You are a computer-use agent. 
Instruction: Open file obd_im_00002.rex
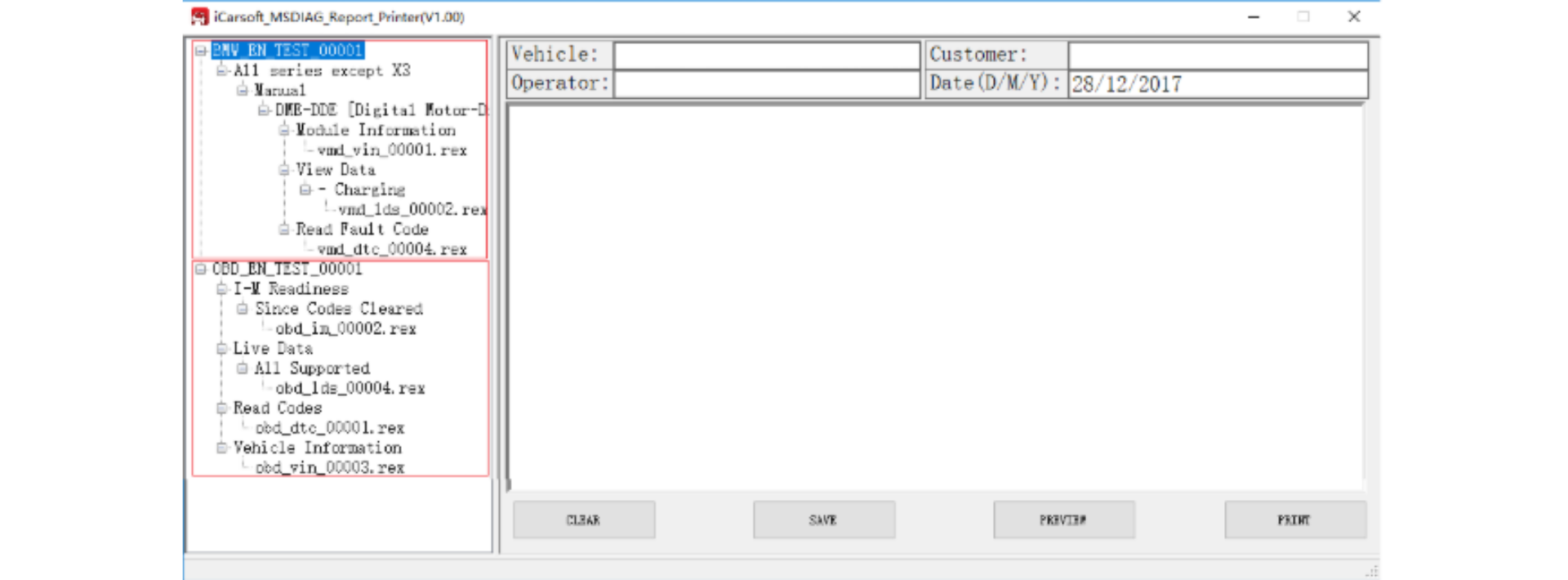pyautogui.click(x=345, y=328)
